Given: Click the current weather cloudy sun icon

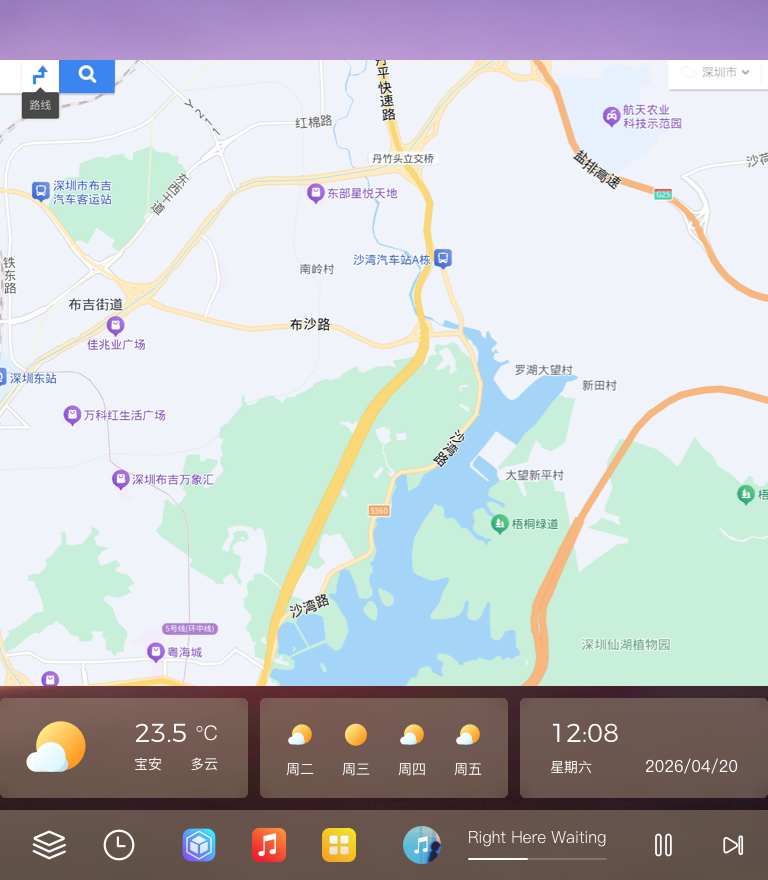Looking at the screenshot, I should [x=56, y=747].
